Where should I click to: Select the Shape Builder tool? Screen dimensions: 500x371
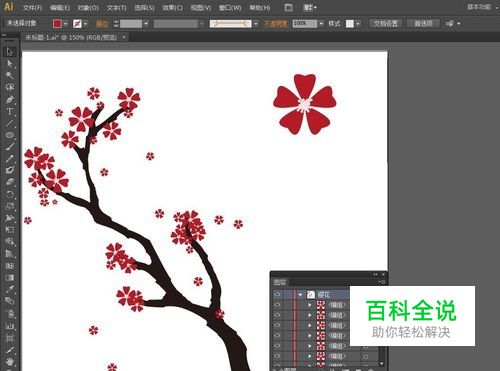click(x=10, y=242)
